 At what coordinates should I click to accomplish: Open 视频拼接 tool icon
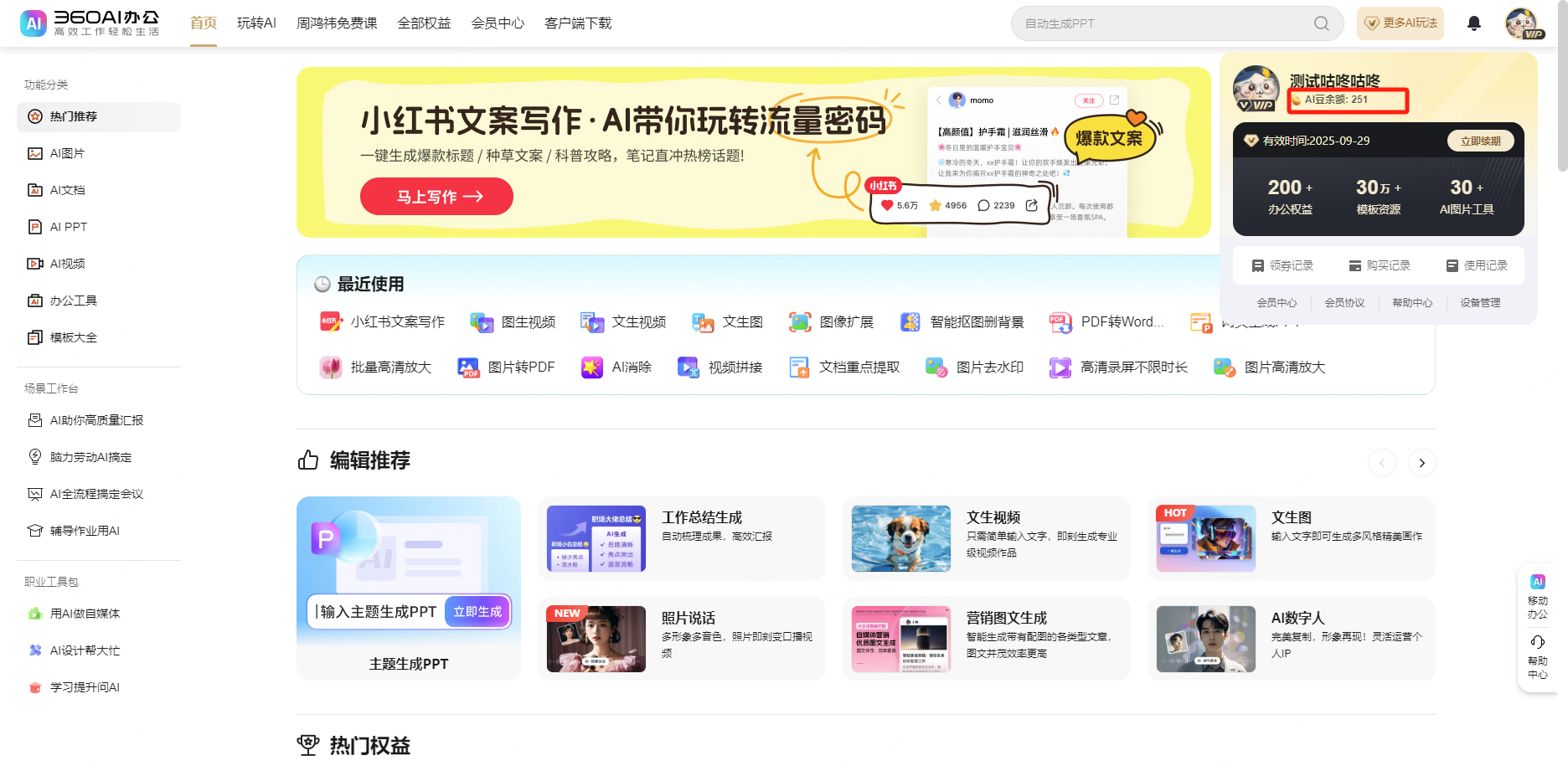(689, 367)
